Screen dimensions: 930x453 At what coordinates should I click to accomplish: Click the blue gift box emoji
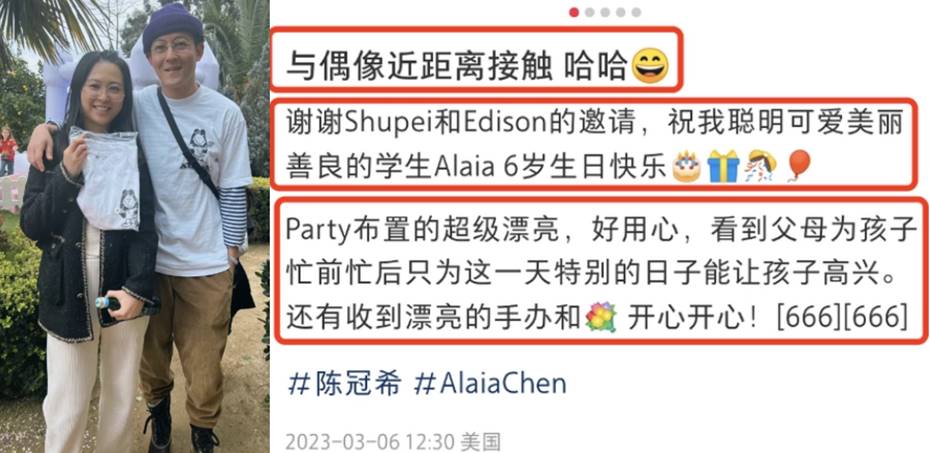coord(724,167)
